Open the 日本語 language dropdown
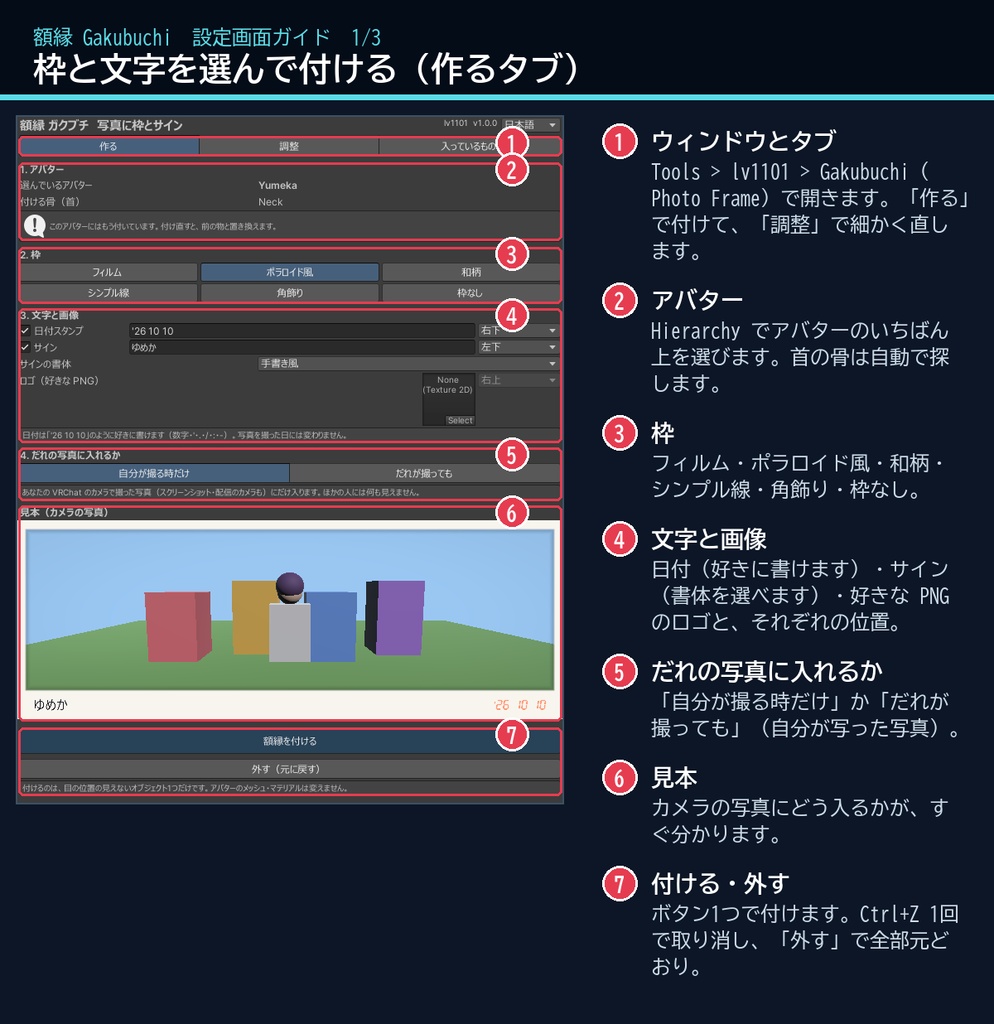This screenshot has height=1024, width=994. [530, 124]
